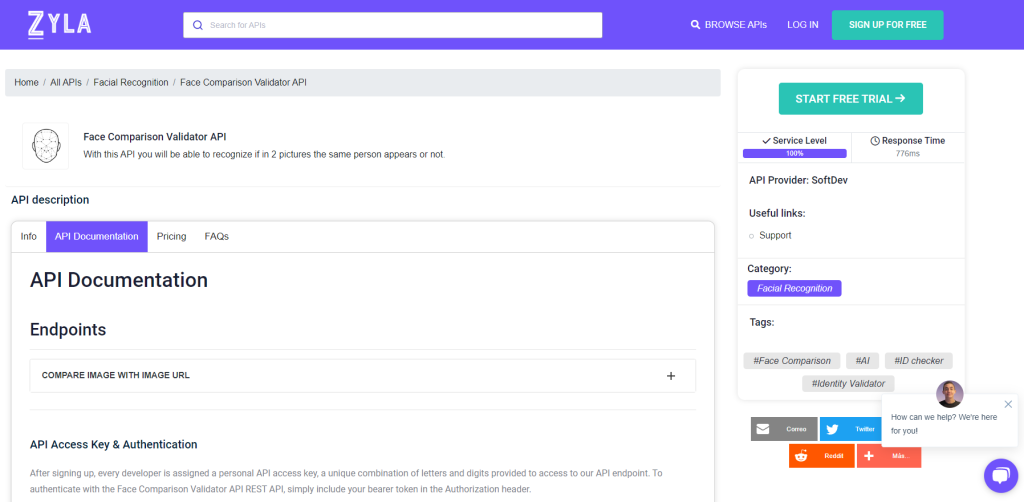Viewport: 1024px width, 502px height.
Task: Click the Service Level 100% progress bar
Action: point(794,154)
